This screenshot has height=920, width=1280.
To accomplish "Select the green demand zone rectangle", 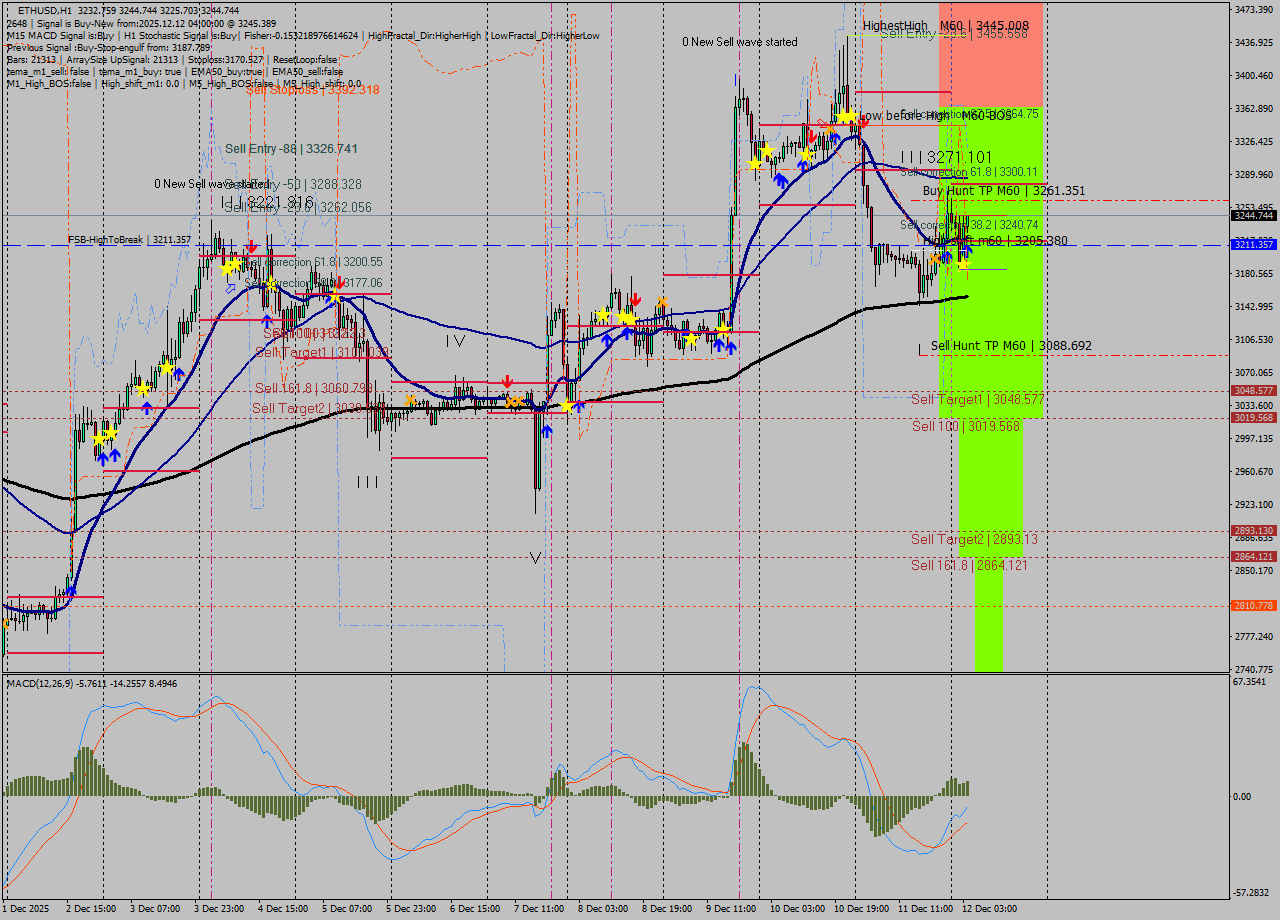I will click(990, 470).
